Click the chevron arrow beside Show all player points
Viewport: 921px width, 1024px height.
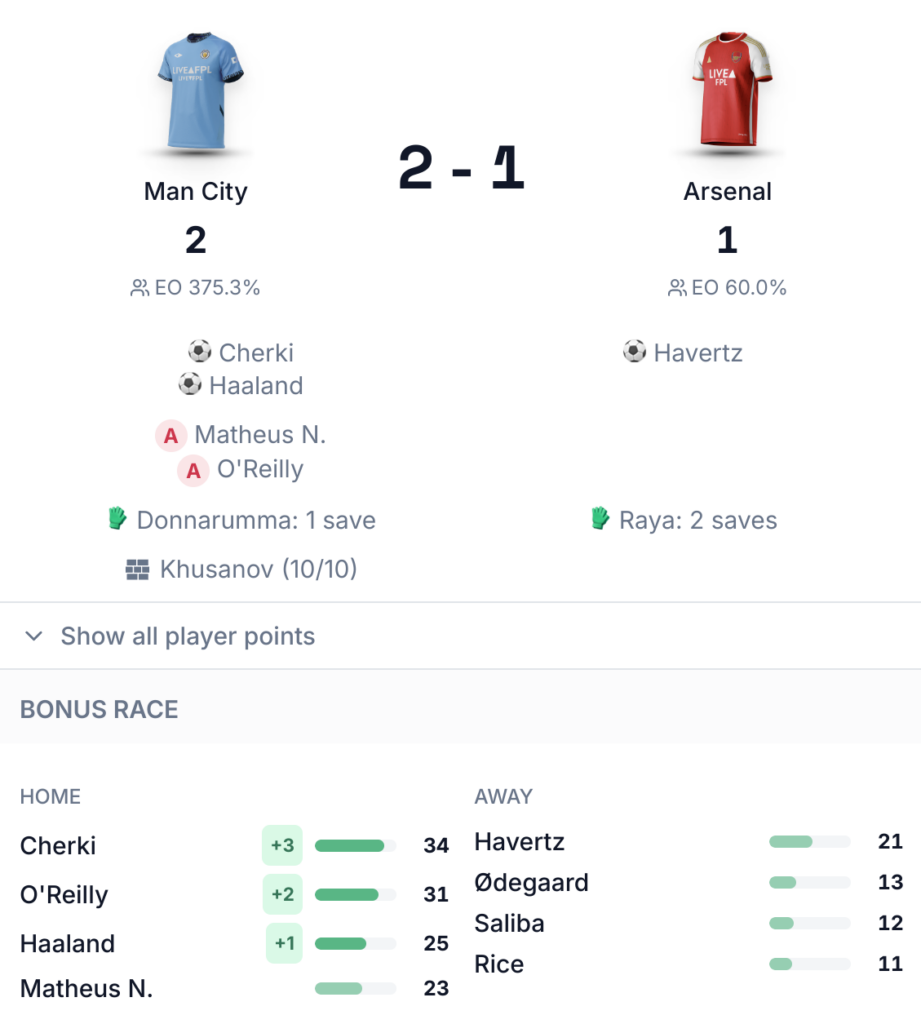(x=34, y=636)
